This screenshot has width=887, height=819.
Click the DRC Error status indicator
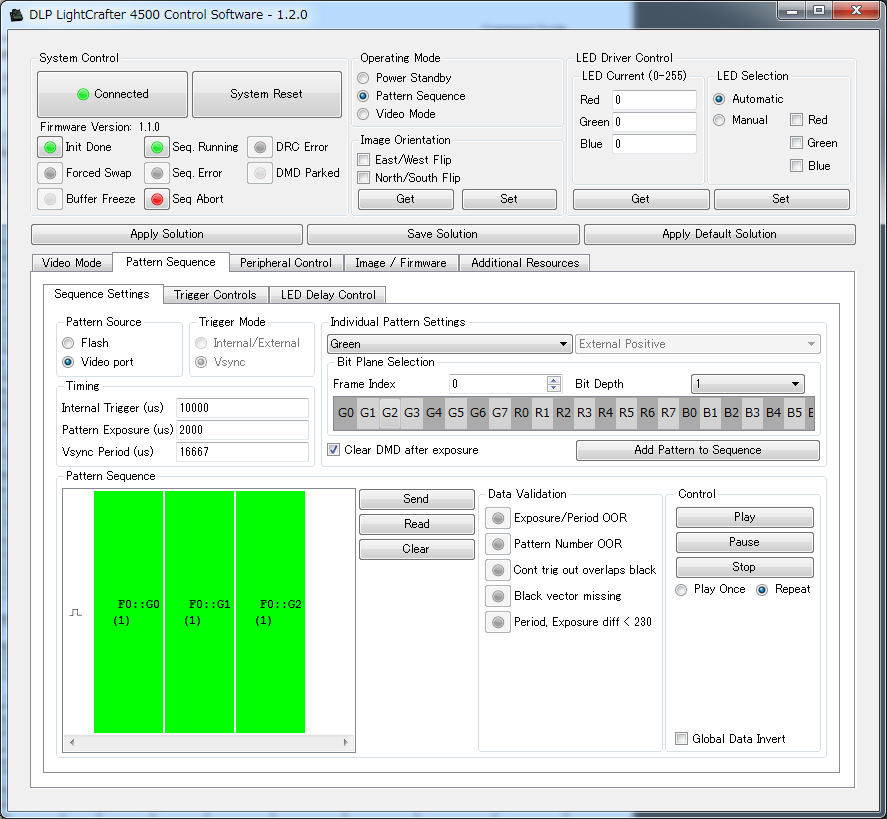point(260,147)
